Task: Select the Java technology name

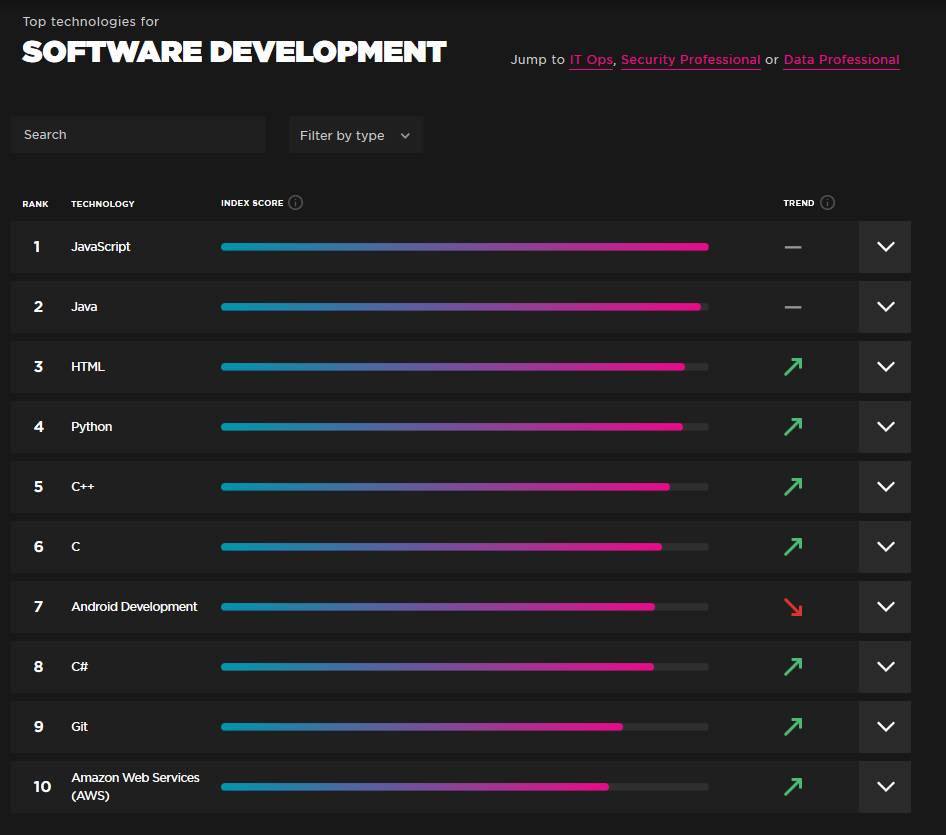Action: tap(84, 306)
